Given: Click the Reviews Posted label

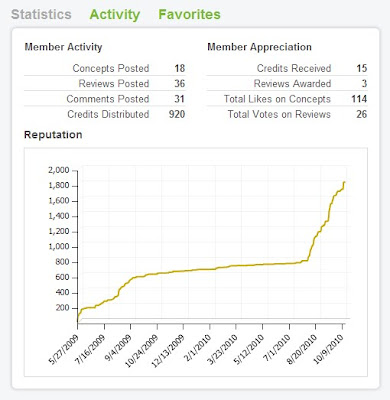Looking at the screenshot, I should [x=114, y=84].
